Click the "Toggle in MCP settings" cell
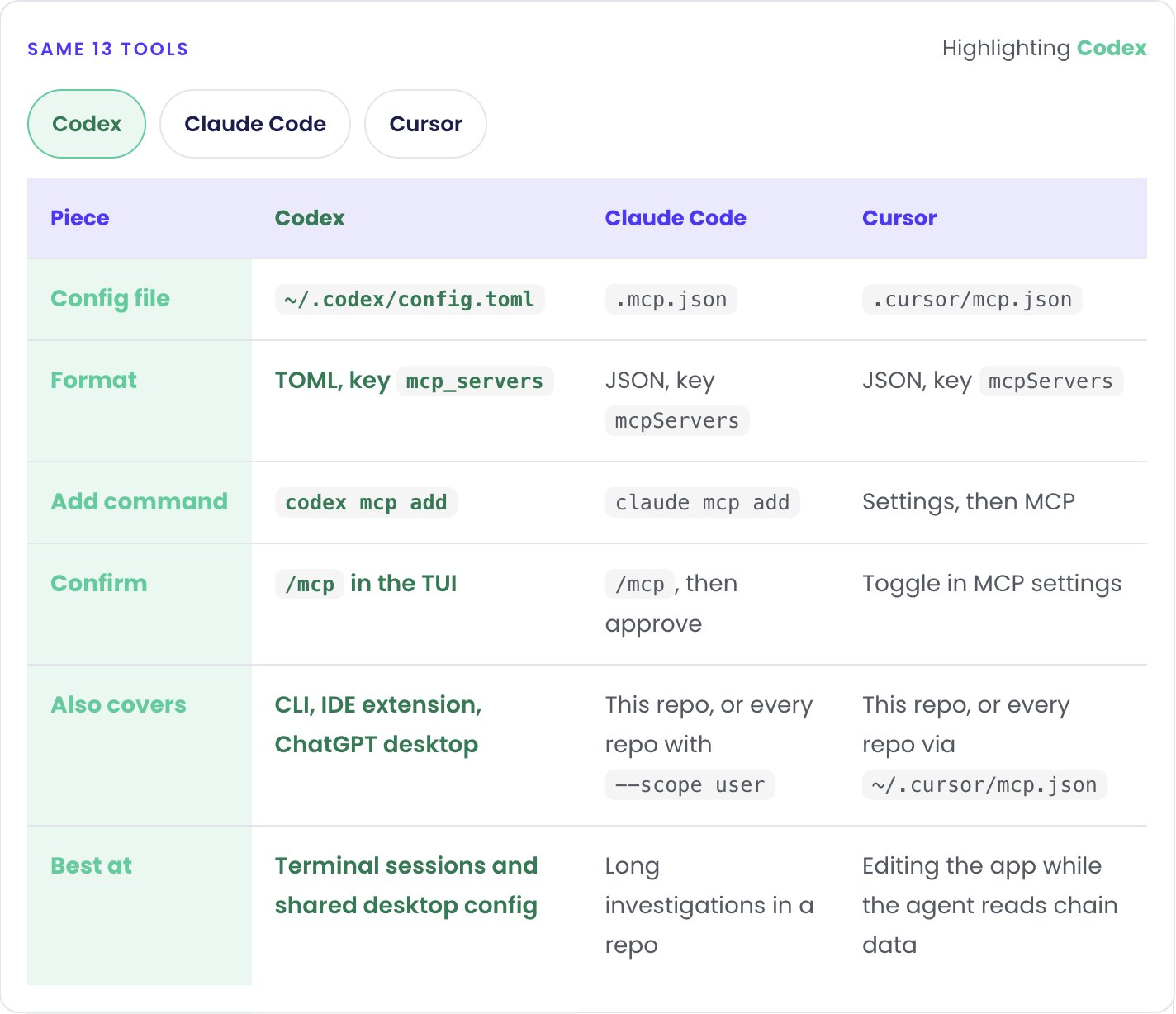Image resolution: width=1176 pixels, height=1014 pixels. [992, 584]
